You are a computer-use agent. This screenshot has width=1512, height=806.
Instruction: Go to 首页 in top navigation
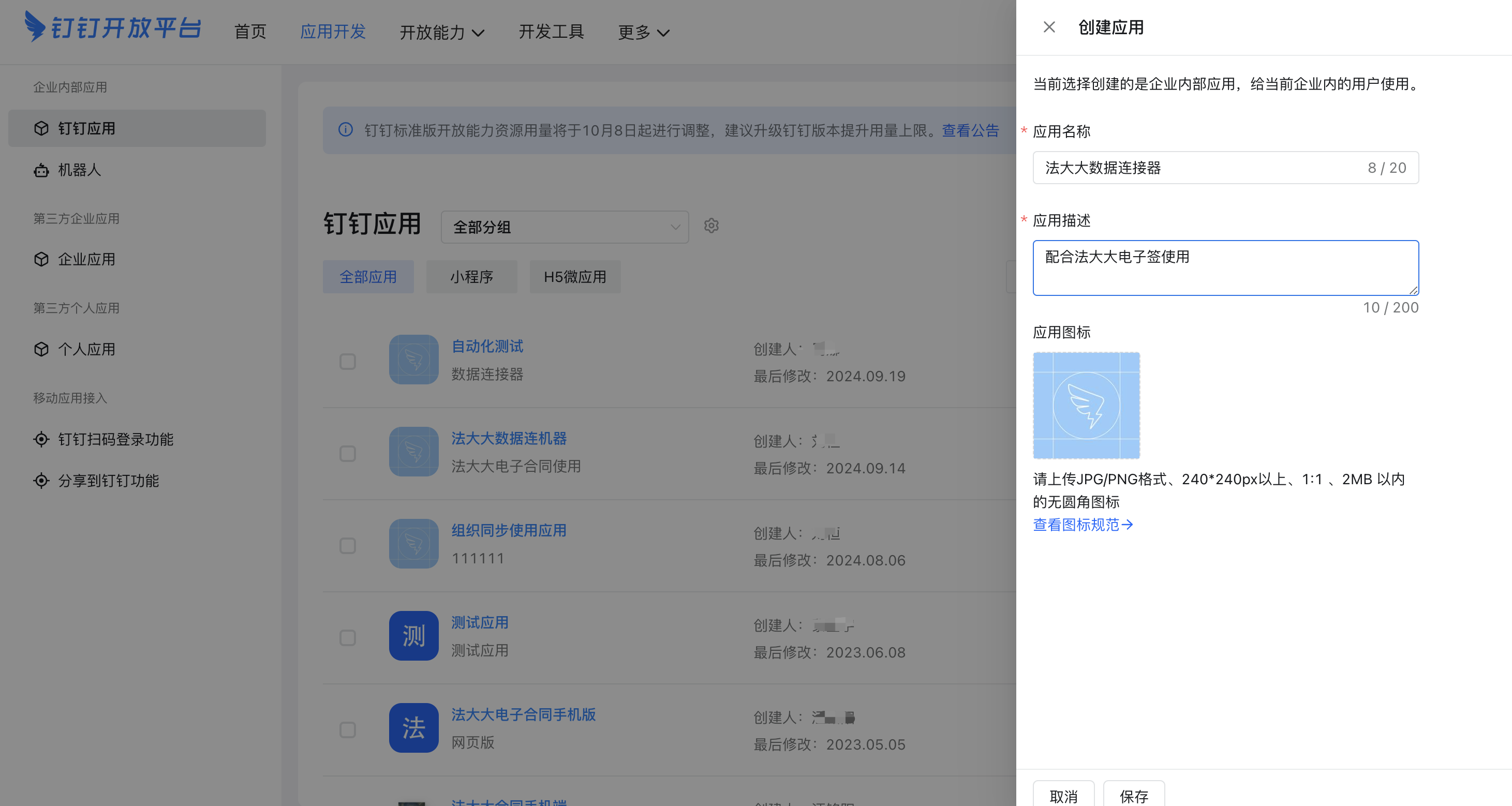tap(250, 32)
